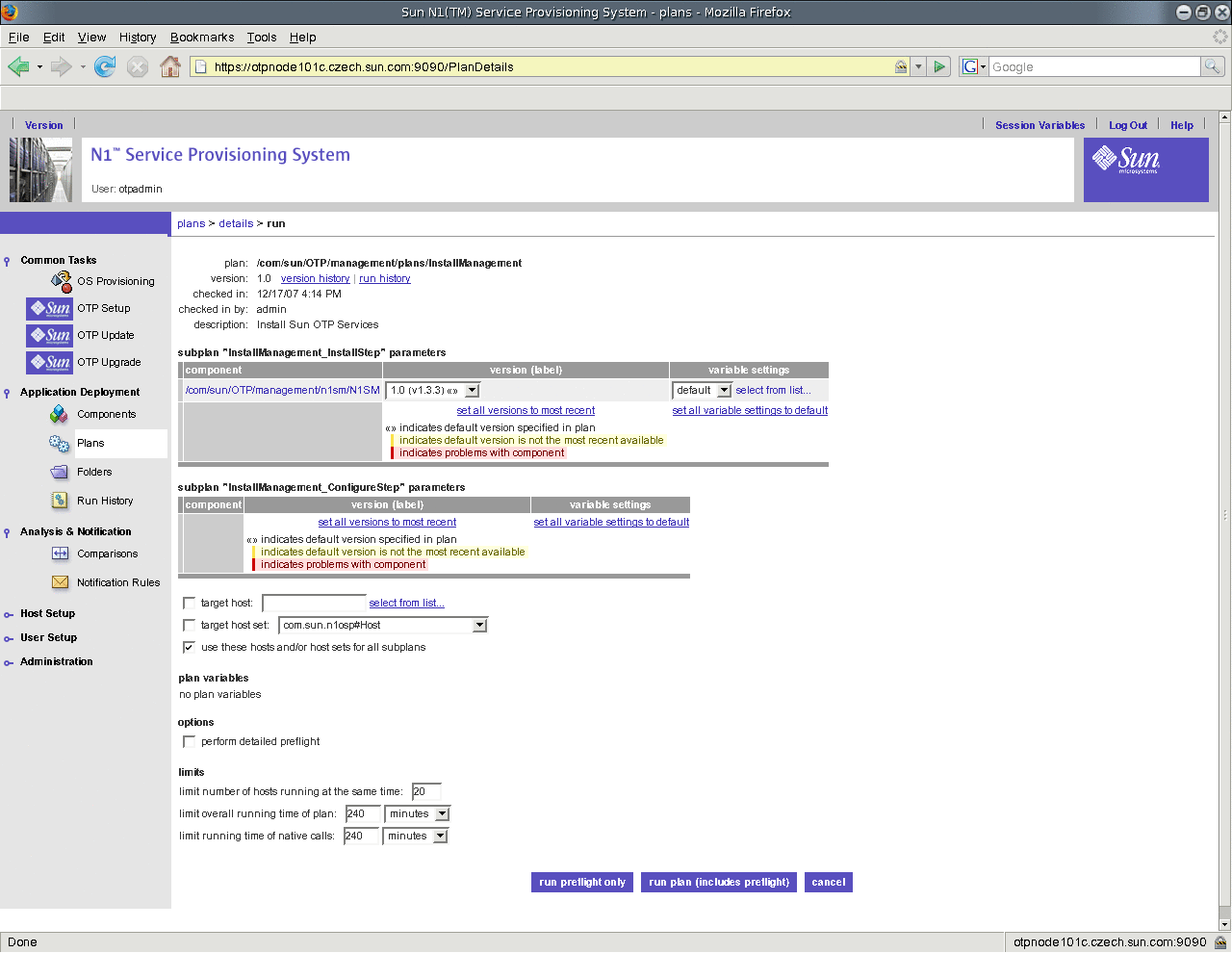Enable perform detailed preflight checkbox

189,741
